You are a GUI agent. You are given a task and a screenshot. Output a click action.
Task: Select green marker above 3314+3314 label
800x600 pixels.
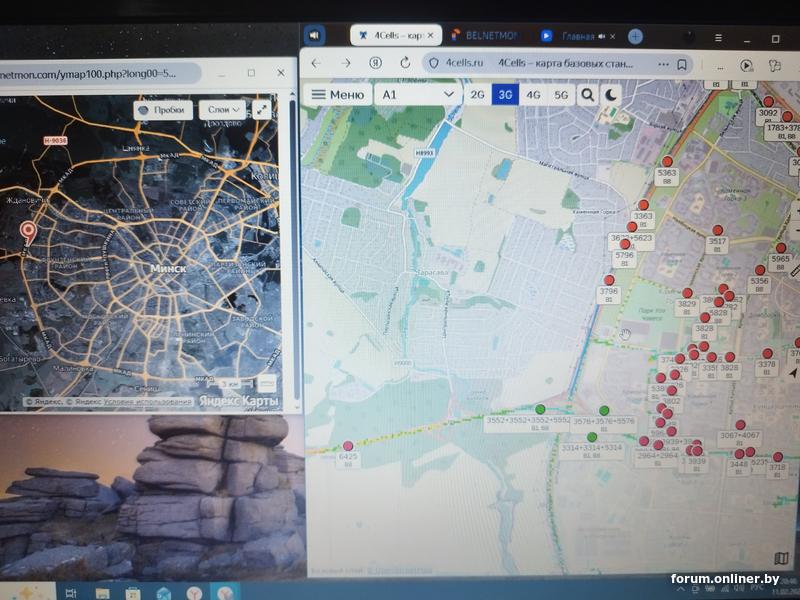click(x=591, y=437)
